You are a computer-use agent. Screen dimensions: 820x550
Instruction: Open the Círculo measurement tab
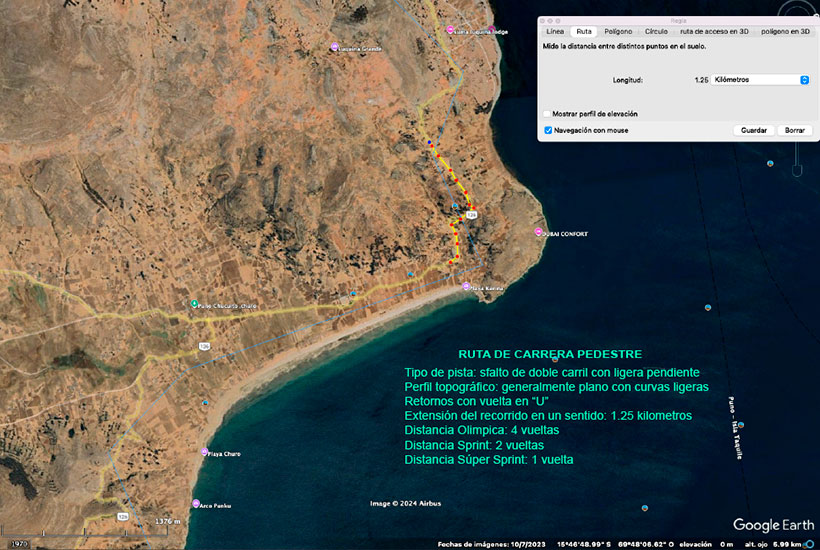point(656,32)
